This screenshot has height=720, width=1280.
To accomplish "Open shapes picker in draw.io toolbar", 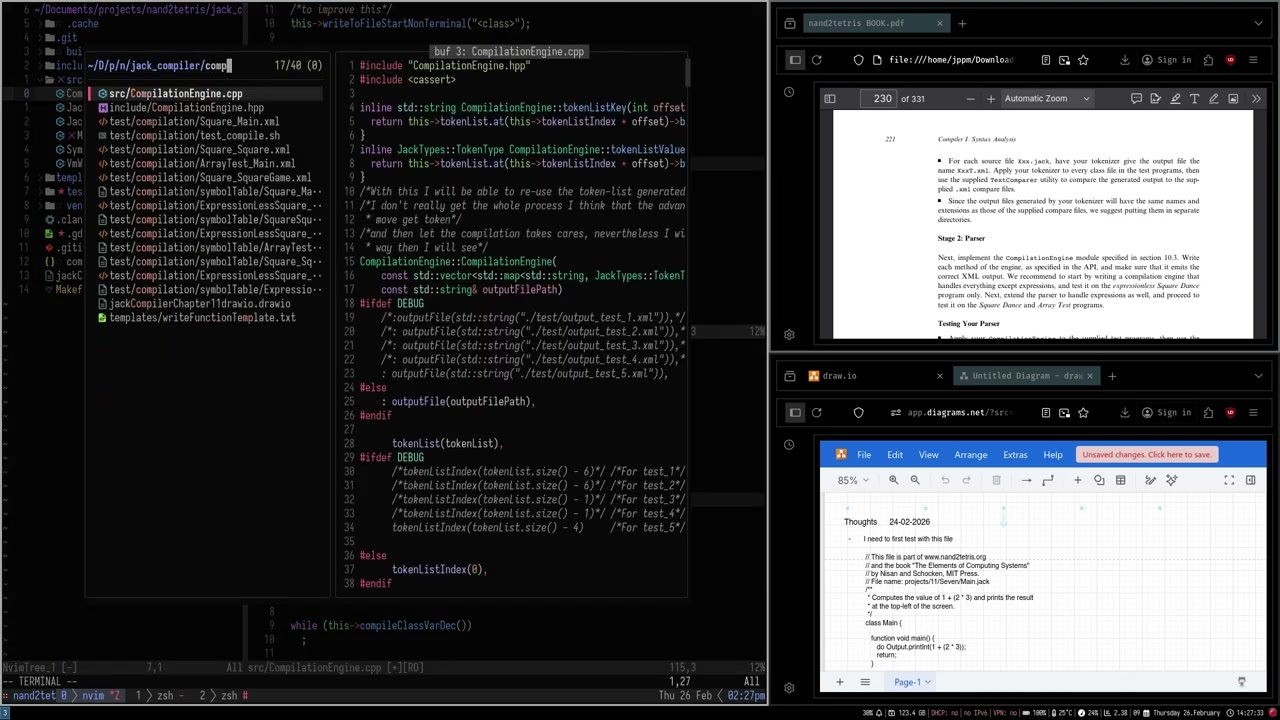I will click(1099, 481).
